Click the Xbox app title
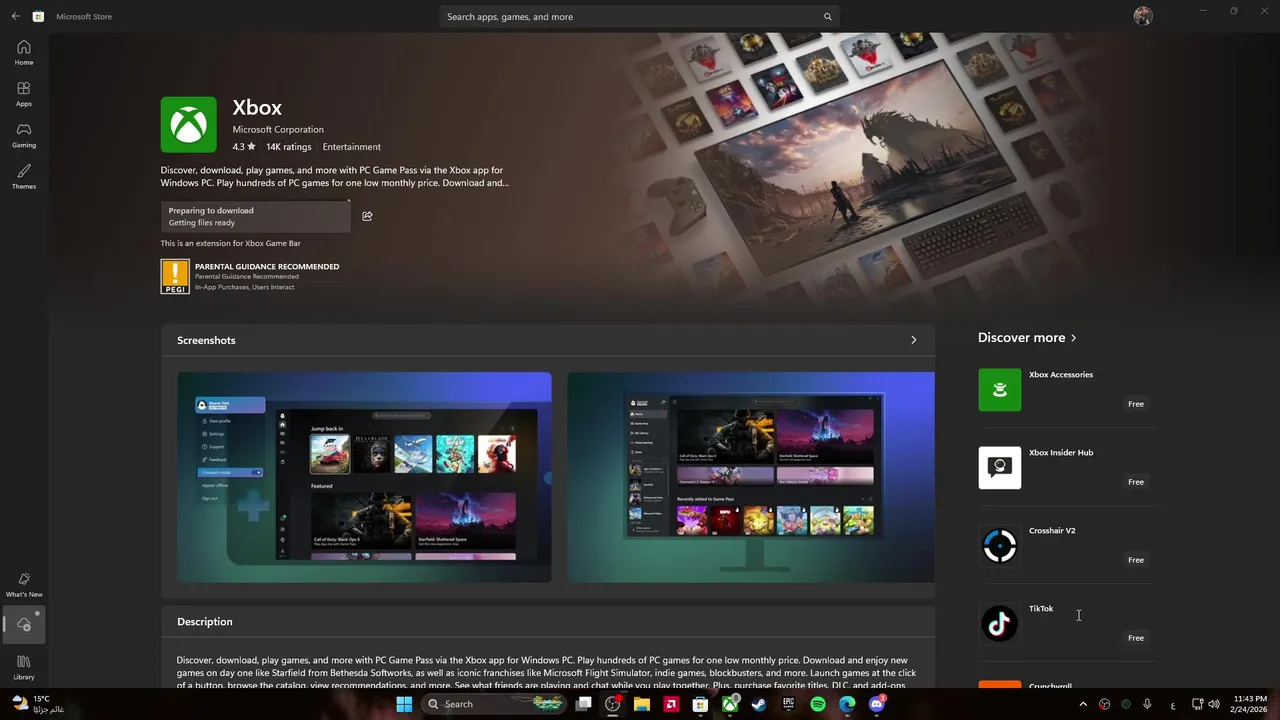This screenshot has width=1280, height=720. click(x=257, y=107)
